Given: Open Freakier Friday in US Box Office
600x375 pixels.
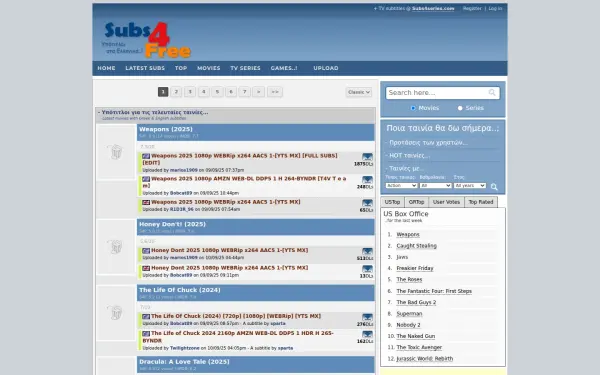Looking at the screenshot, I should [415, 268].
